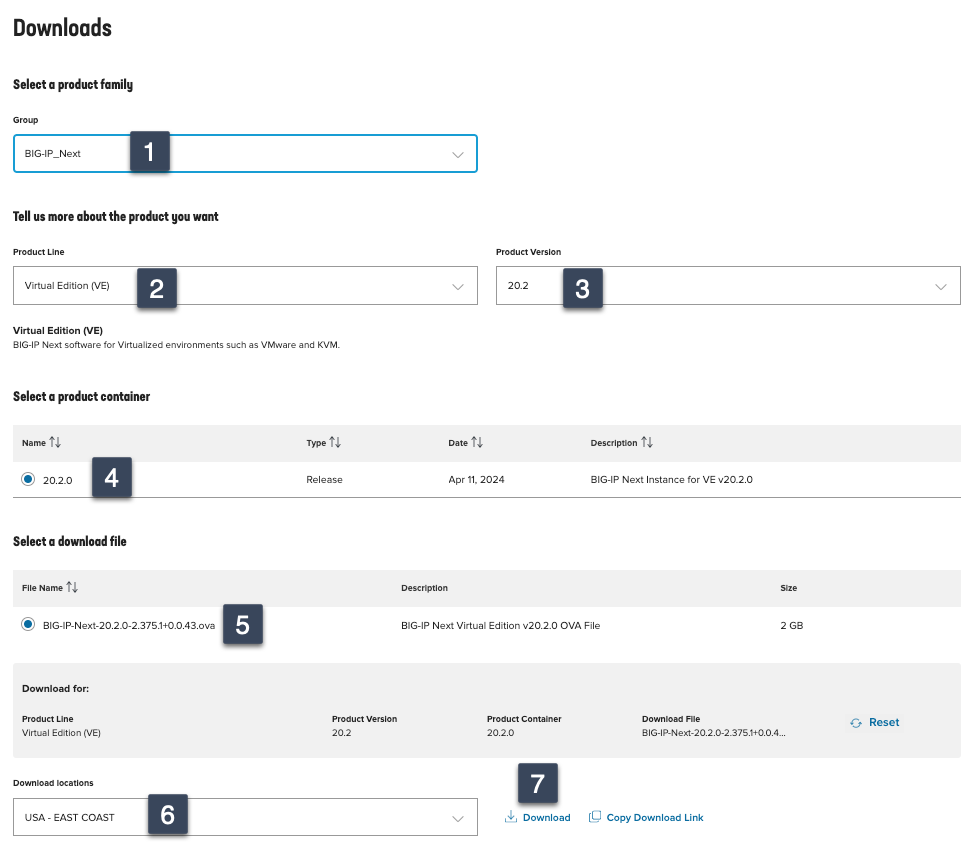The image size is (974, 844).
Task: Click the Copy Download Link text
Action: 655,818
